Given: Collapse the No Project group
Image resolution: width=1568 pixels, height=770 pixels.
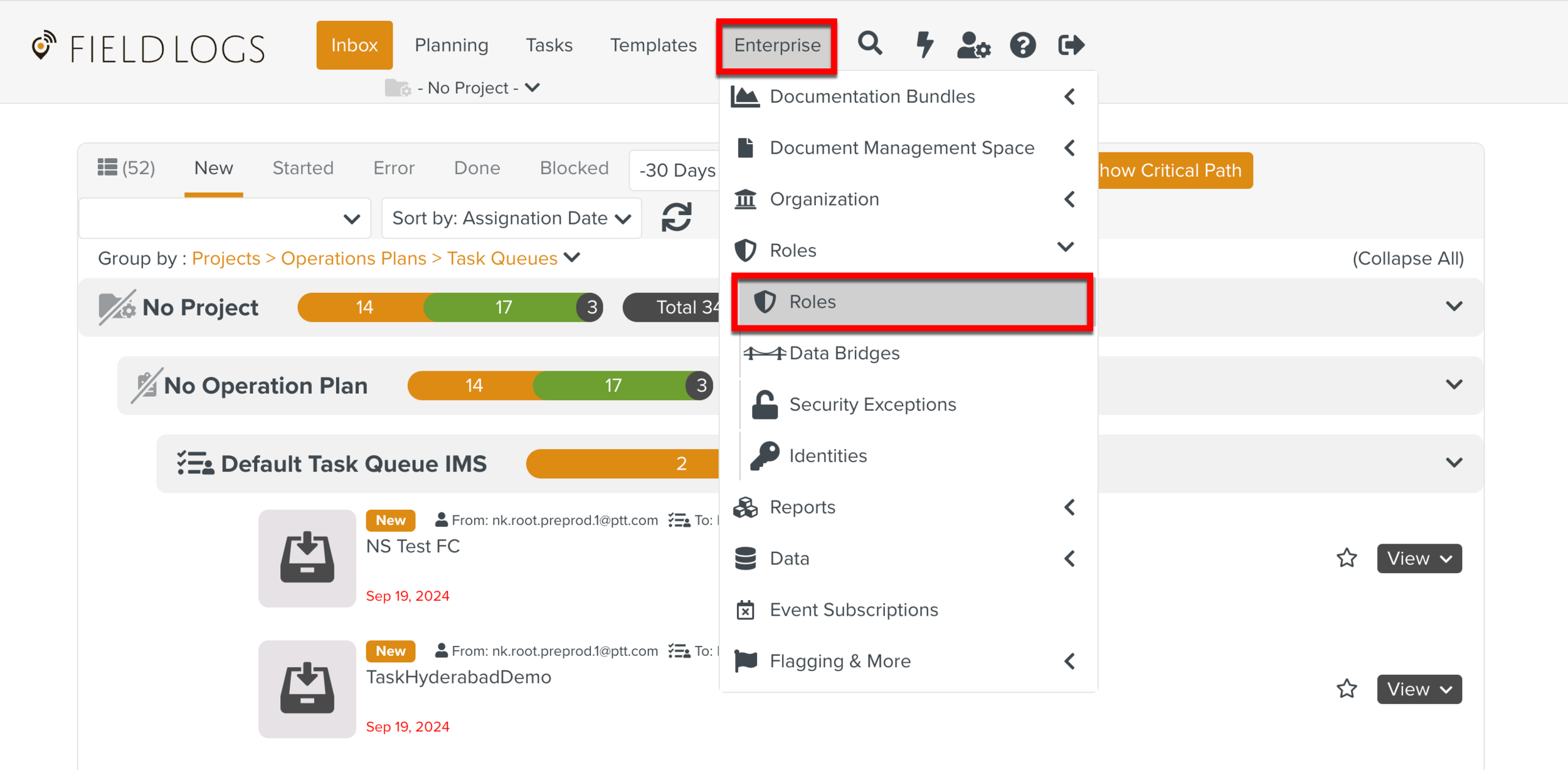Looking at the screenshot, I should [1454, 307].
